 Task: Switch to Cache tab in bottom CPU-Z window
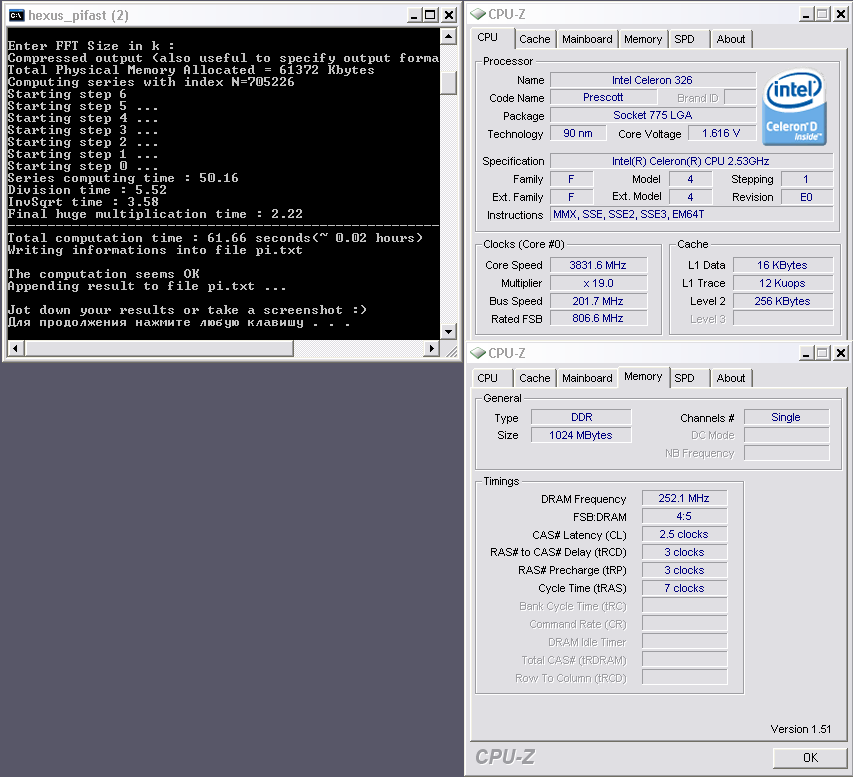pyautogui.click(x=534, y=378)
